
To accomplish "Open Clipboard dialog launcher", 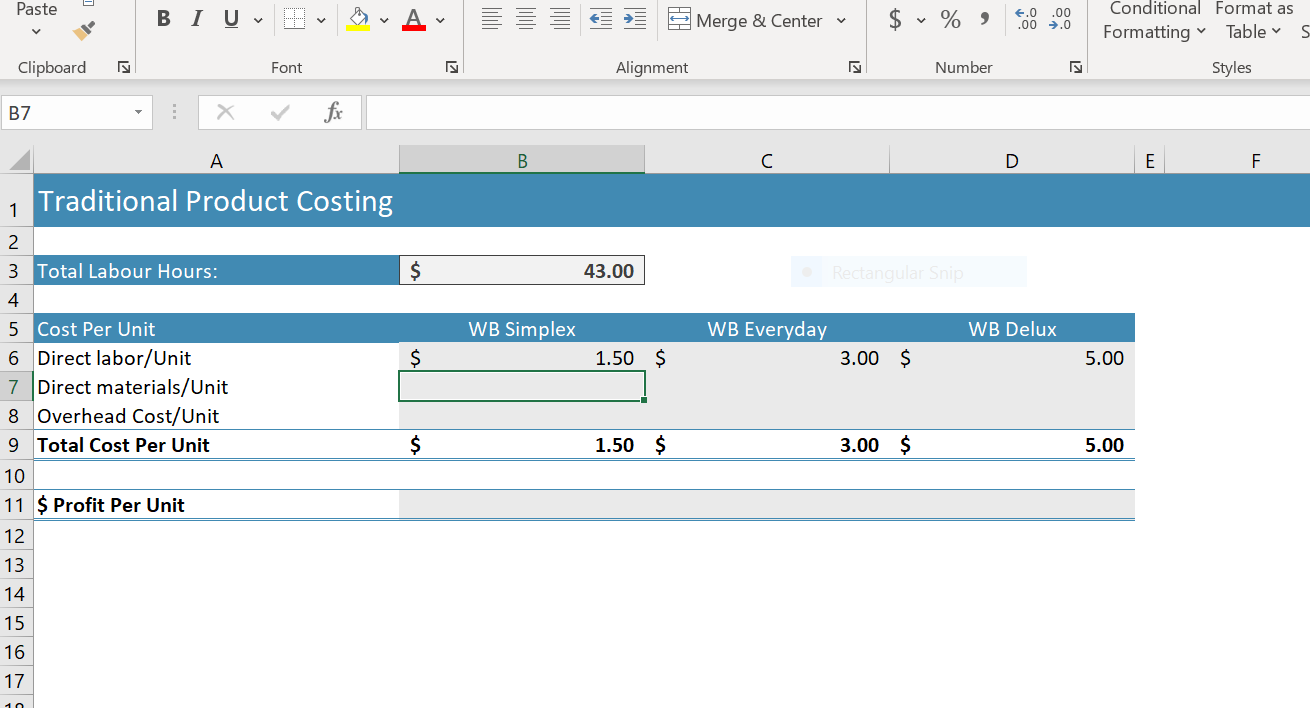I will 123,67.
